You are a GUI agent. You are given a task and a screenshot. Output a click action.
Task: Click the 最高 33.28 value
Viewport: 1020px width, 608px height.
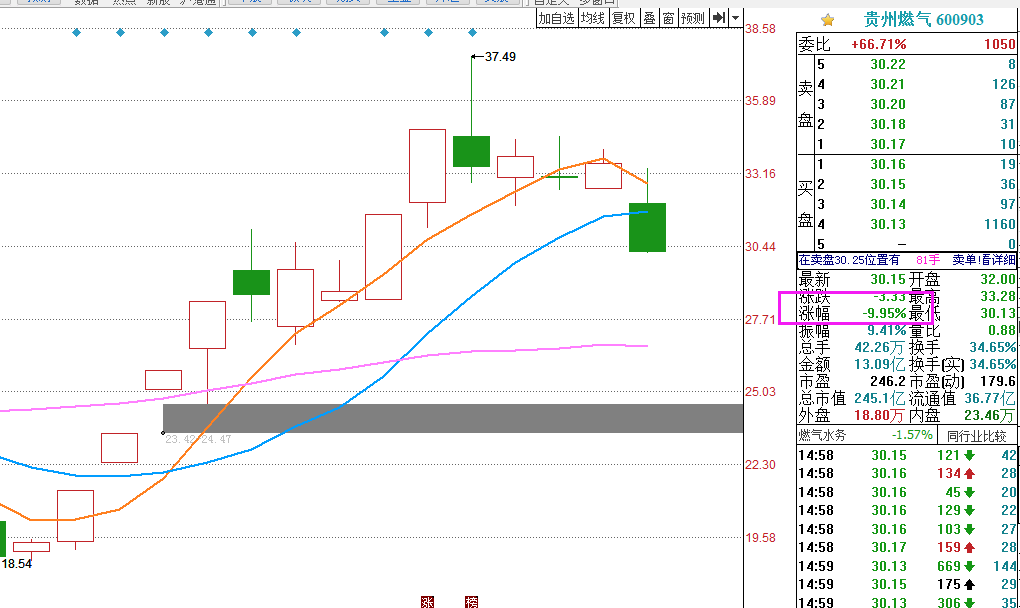[x=998, y=297]
